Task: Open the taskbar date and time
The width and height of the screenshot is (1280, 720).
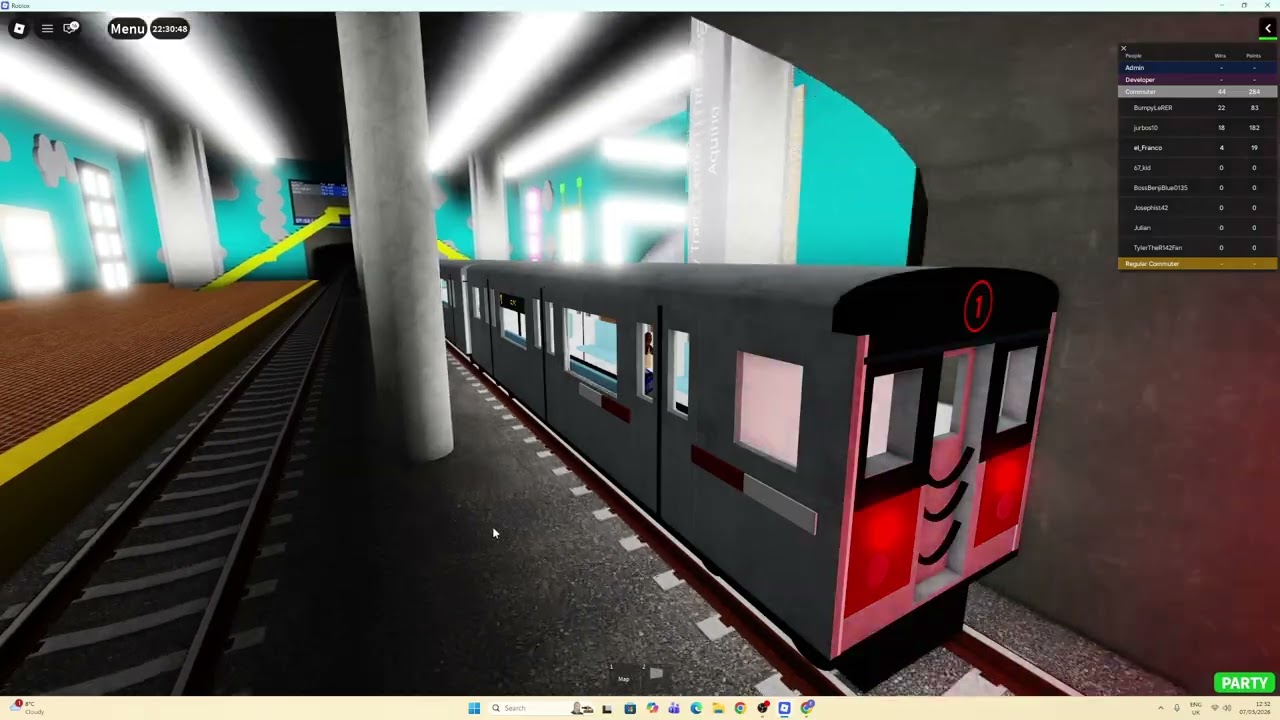Action: click(1256, 708)
